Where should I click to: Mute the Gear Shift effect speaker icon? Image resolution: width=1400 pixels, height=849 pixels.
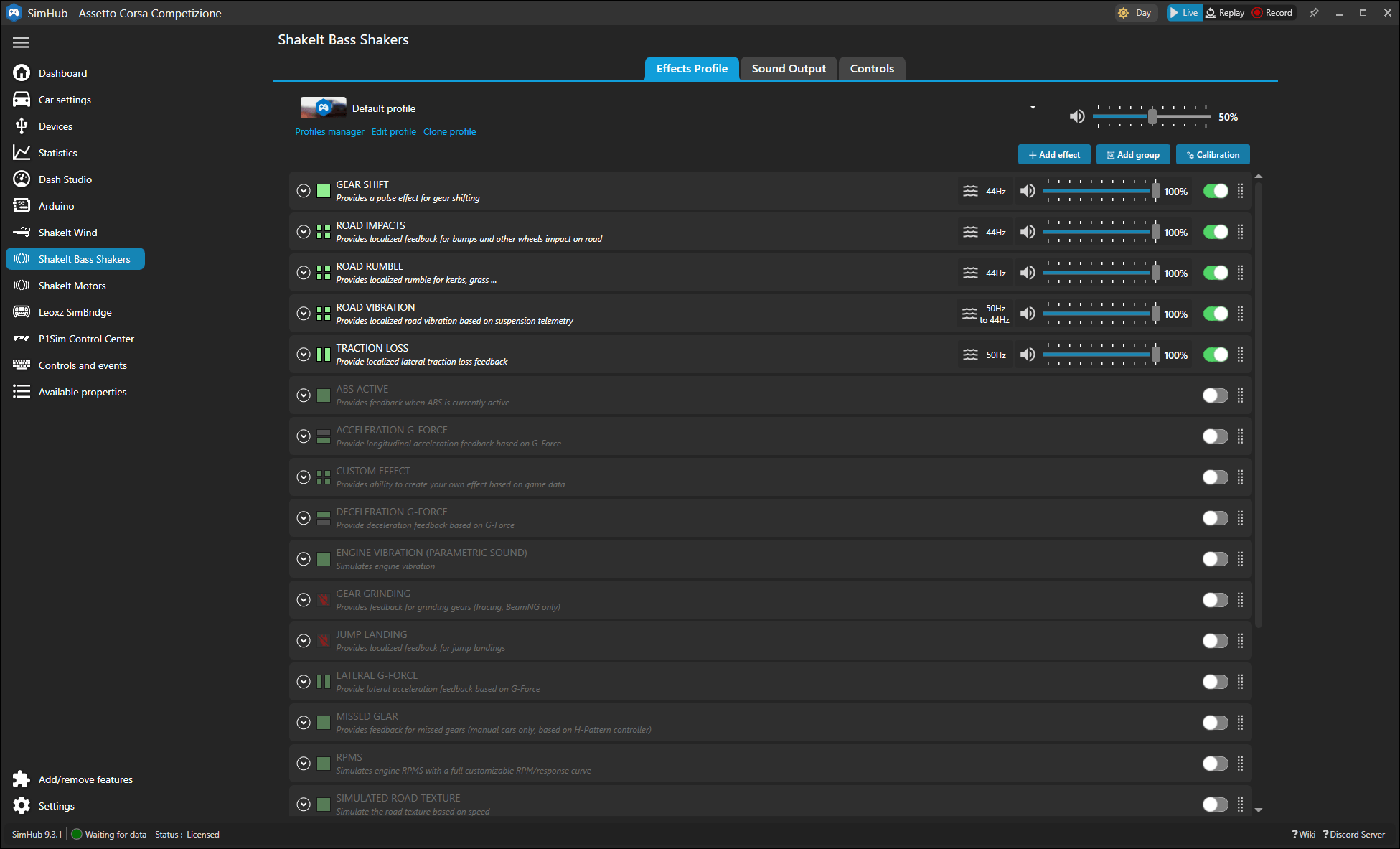pos(1028,191)
